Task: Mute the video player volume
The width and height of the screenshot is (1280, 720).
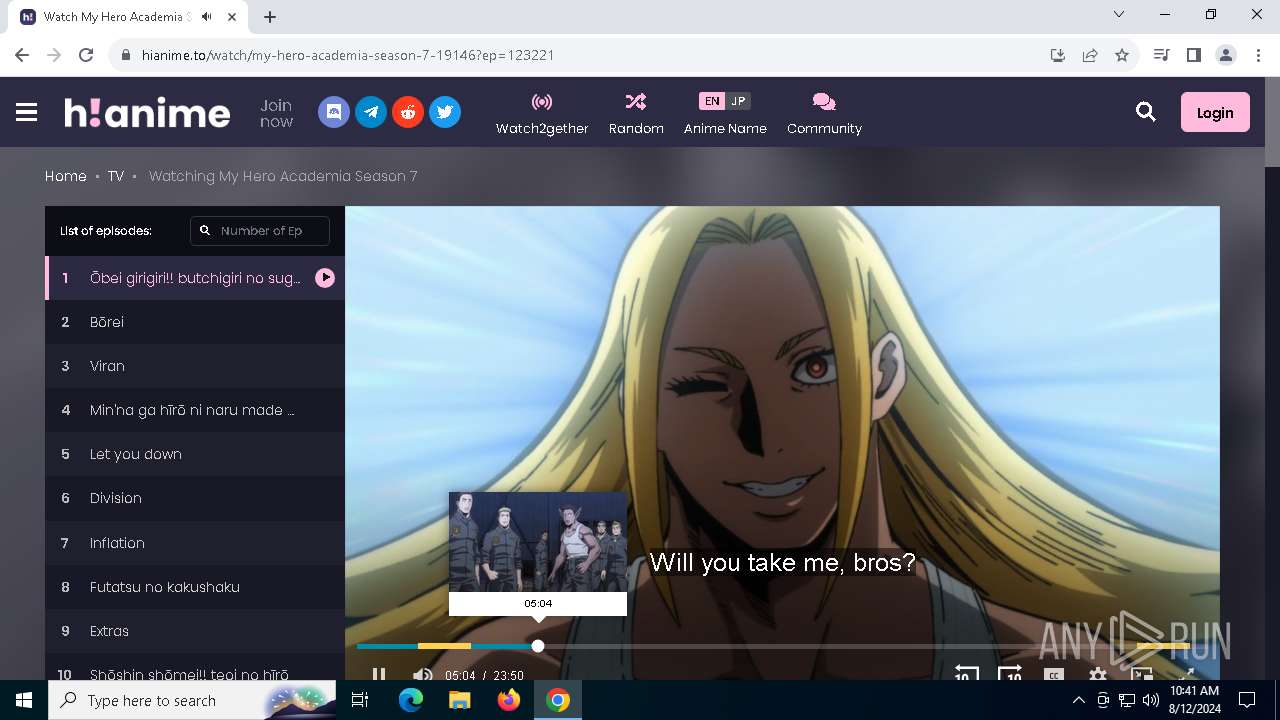Action: click(422, 674)
